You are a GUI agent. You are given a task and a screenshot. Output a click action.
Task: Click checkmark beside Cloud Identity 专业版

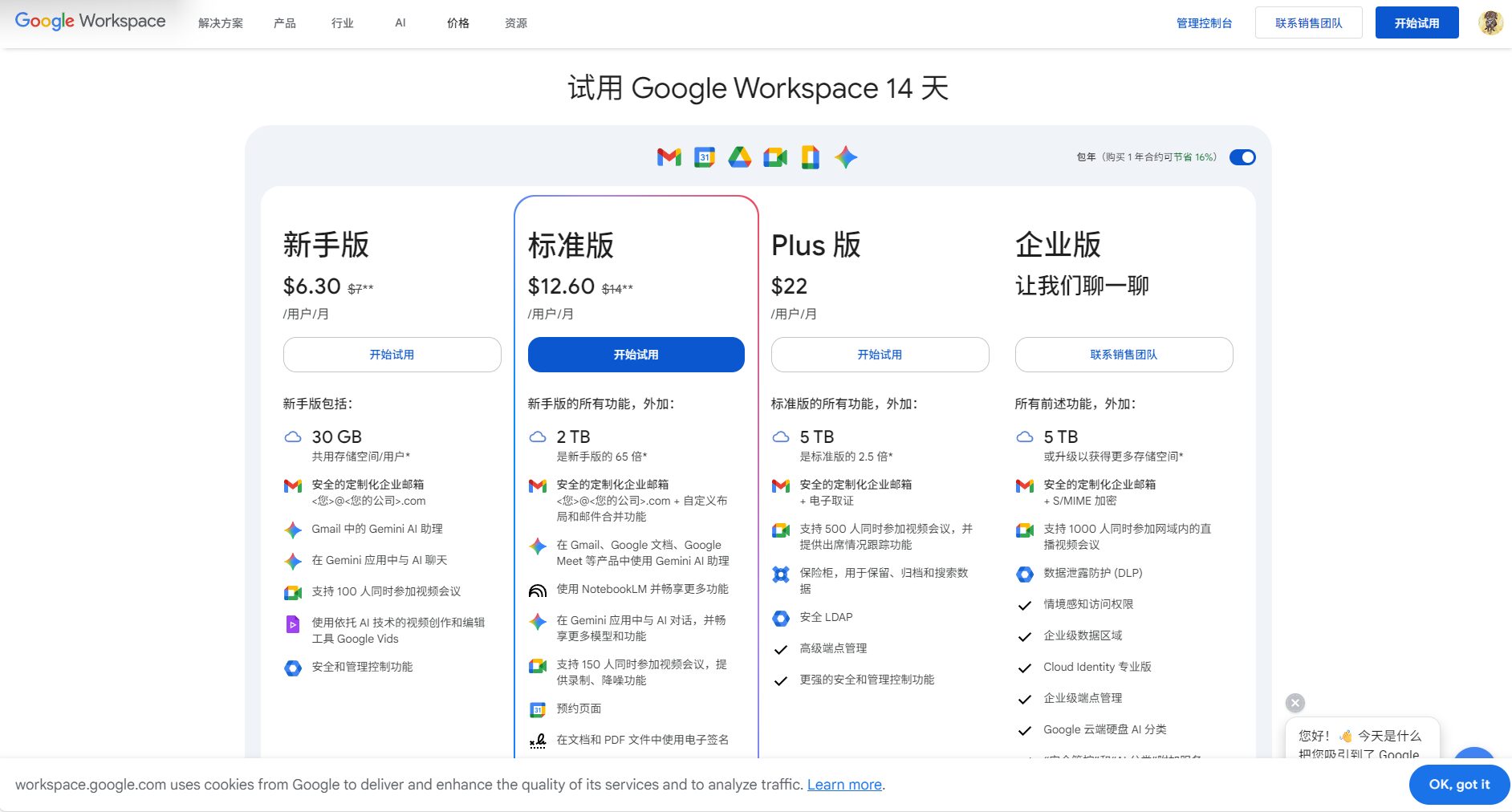point(1025,668)
